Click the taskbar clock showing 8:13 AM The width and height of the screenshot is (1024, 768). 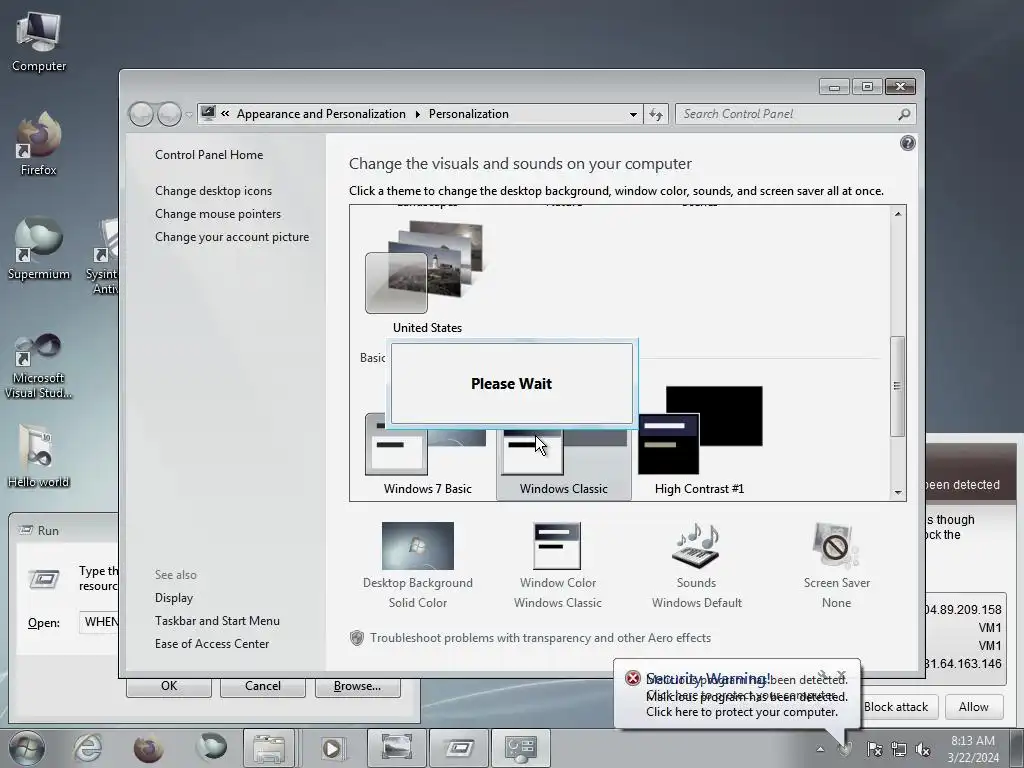[x=973, y=749]
